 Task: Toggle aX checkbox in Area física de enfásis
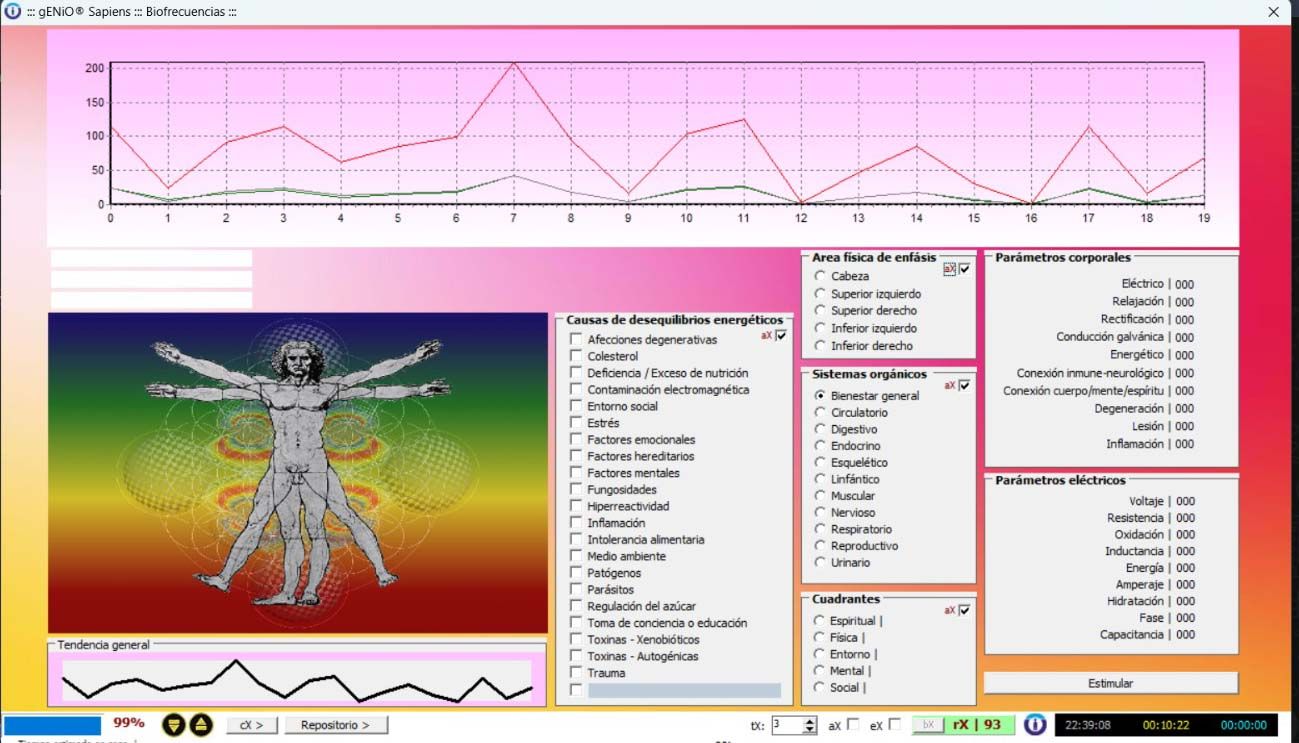965,269
